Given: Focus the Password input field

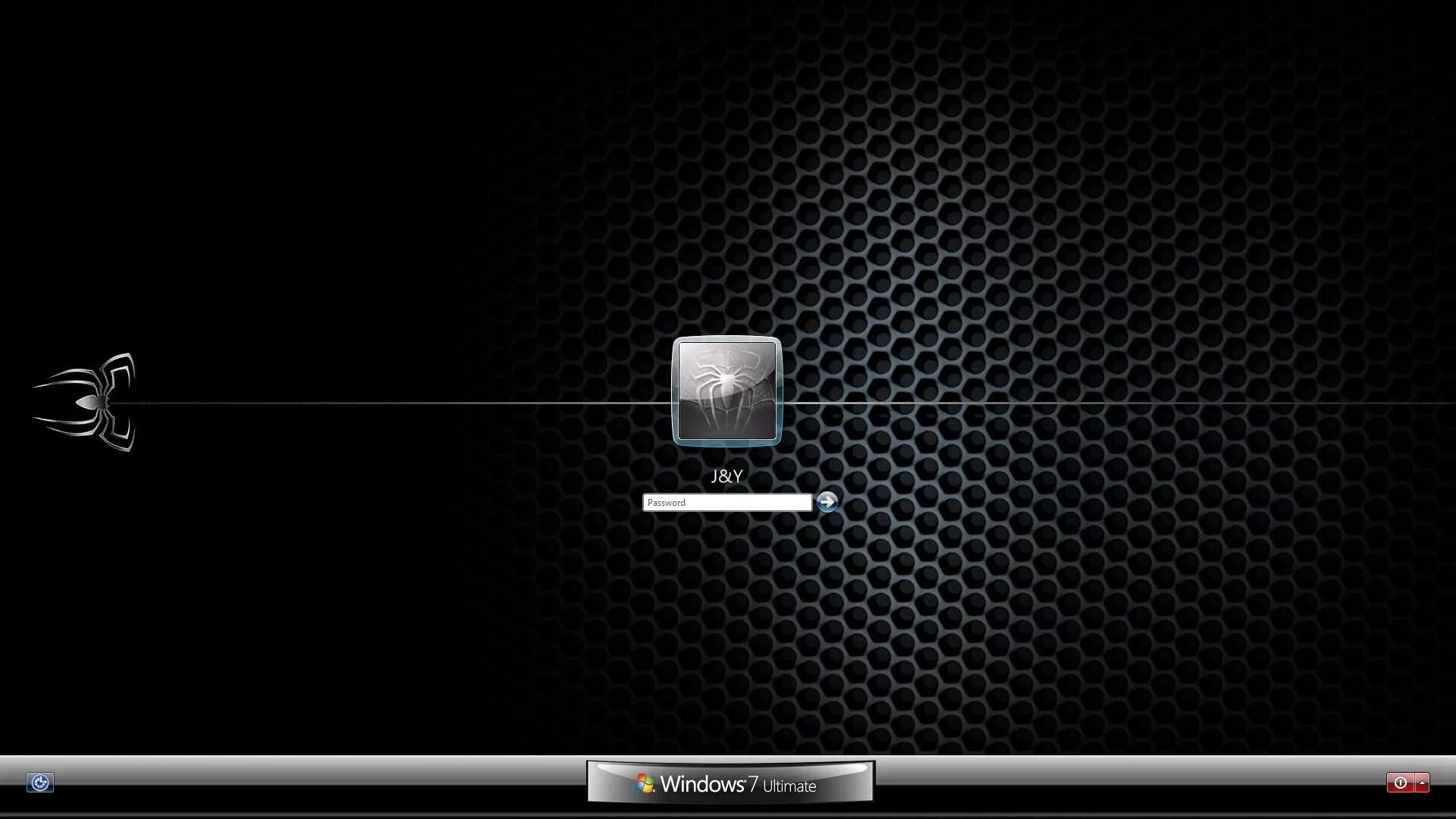Looking at the screenshot, I should click(x=726, y=503).
